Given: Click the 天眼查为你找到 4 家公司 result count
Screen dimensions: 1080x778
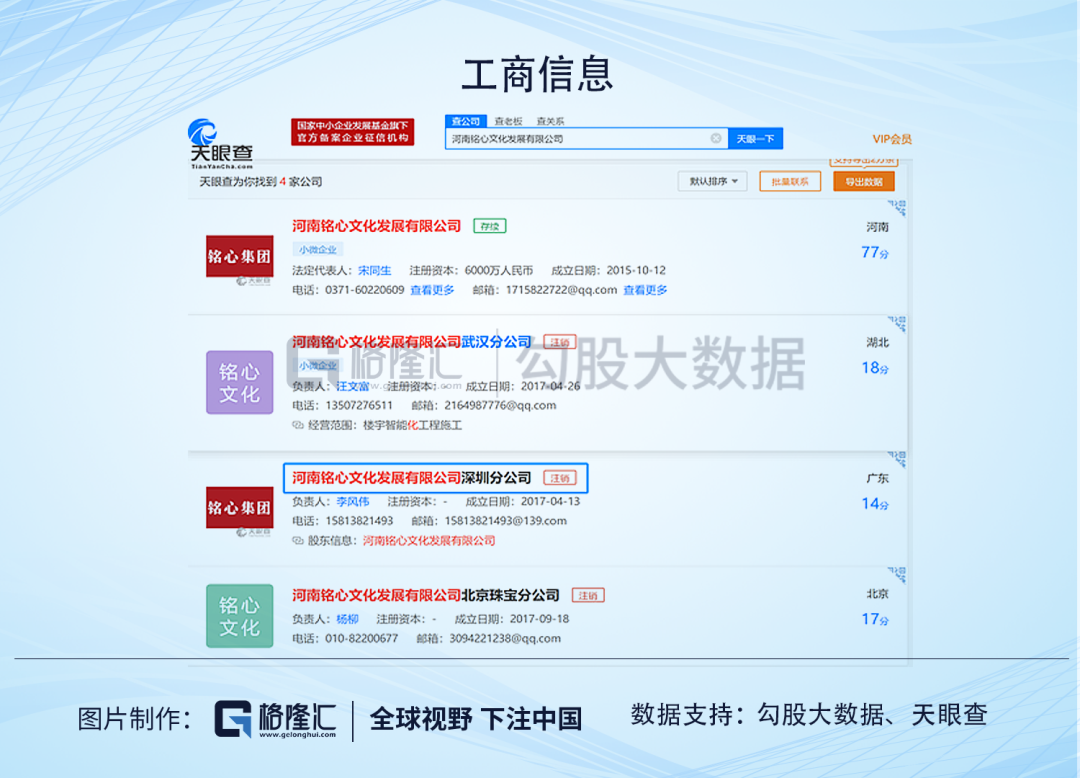Looking at the screenshot, I should coord(260,182).
